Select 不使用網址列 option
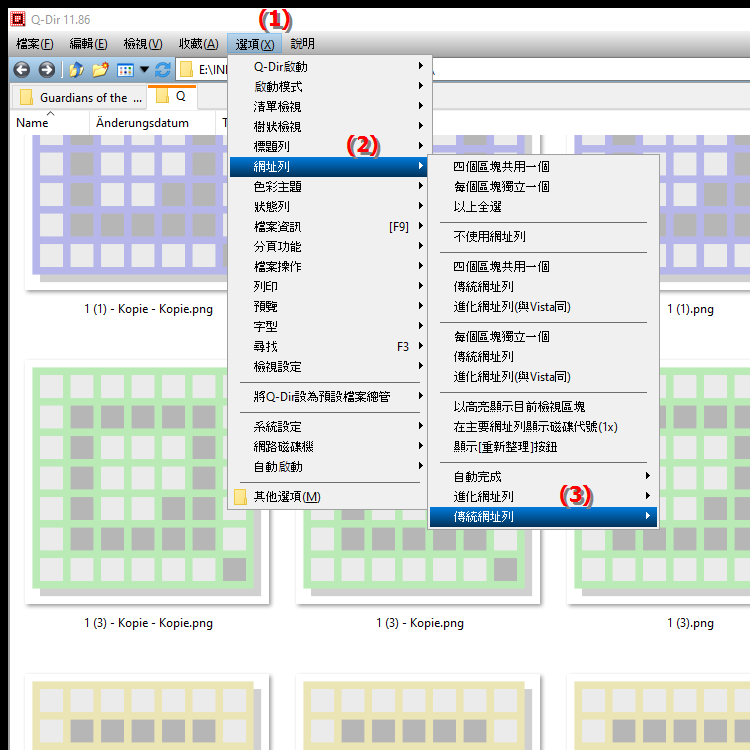 pos(489,236)
